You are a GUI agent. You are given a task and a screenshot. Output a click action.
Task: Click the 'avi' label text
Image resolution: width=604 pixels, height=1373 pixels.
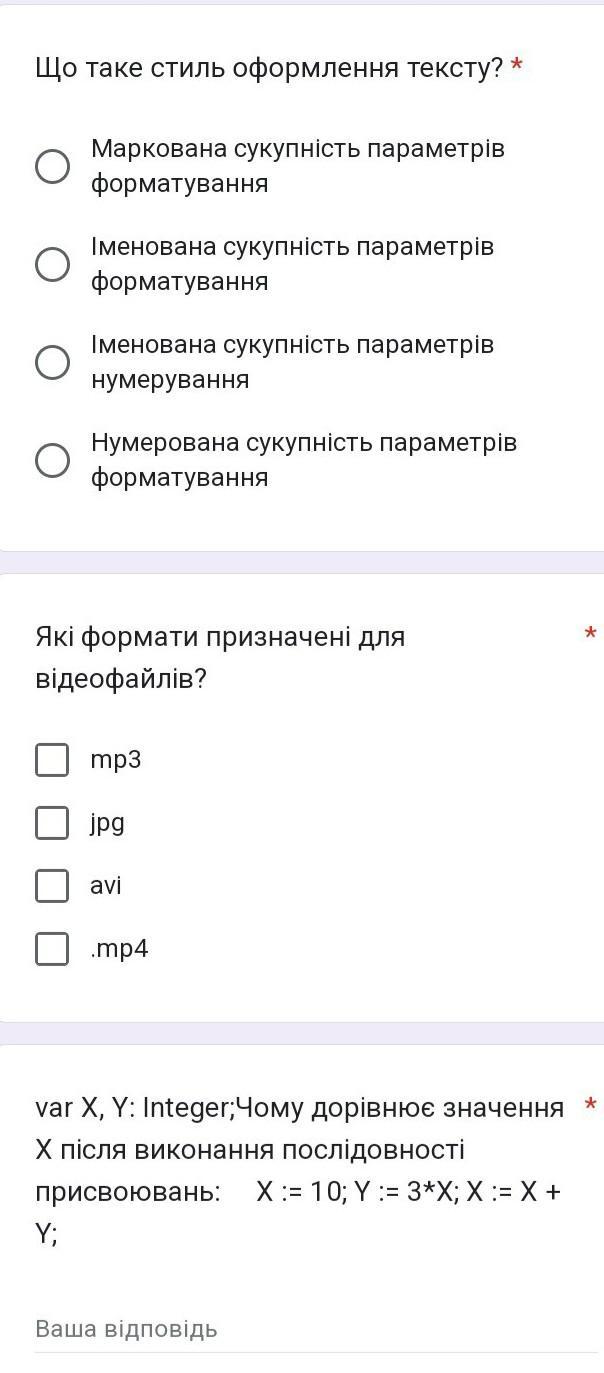tap(106, 886)
